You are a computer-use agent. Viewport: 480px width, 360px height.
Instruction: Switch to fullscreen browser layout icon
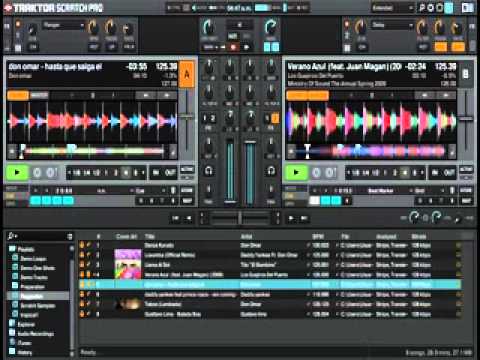coord(468,8)
